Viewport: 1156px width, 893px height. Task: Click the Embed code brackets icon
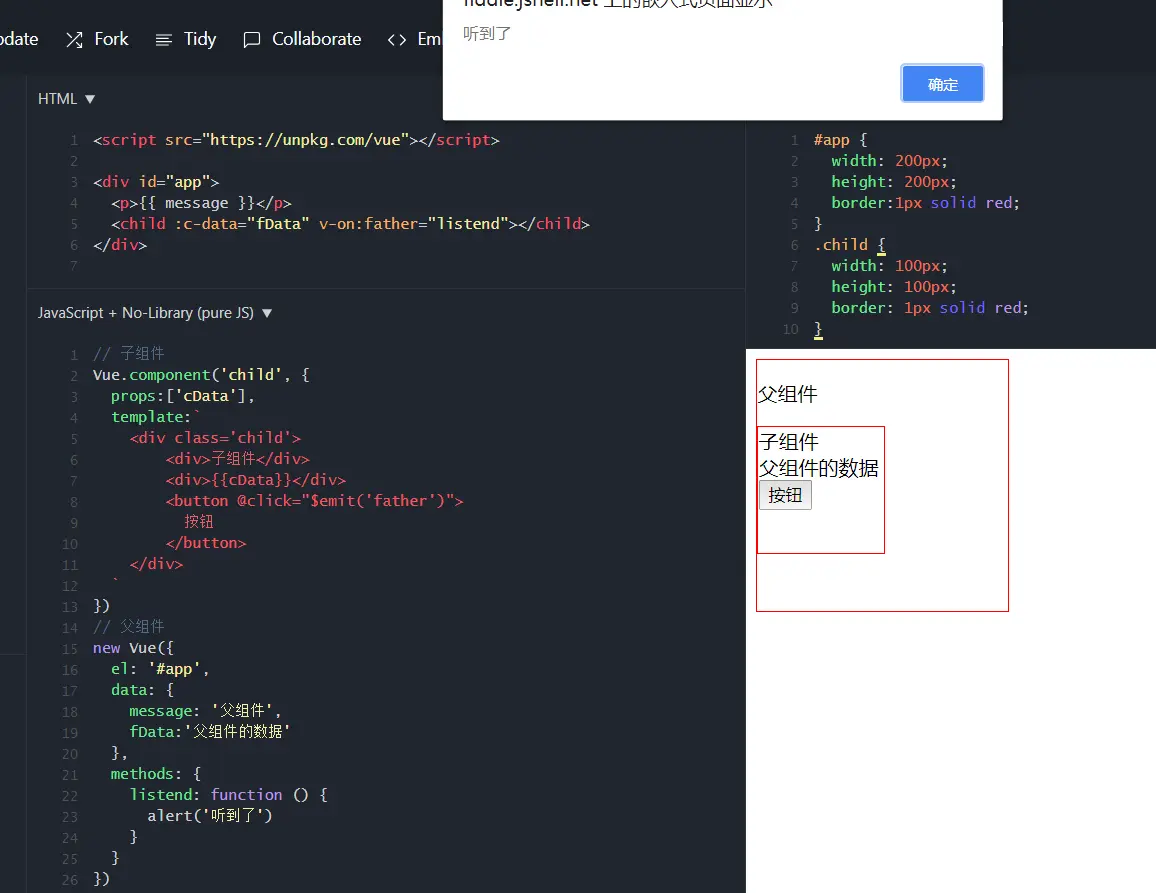click(397, 40)
